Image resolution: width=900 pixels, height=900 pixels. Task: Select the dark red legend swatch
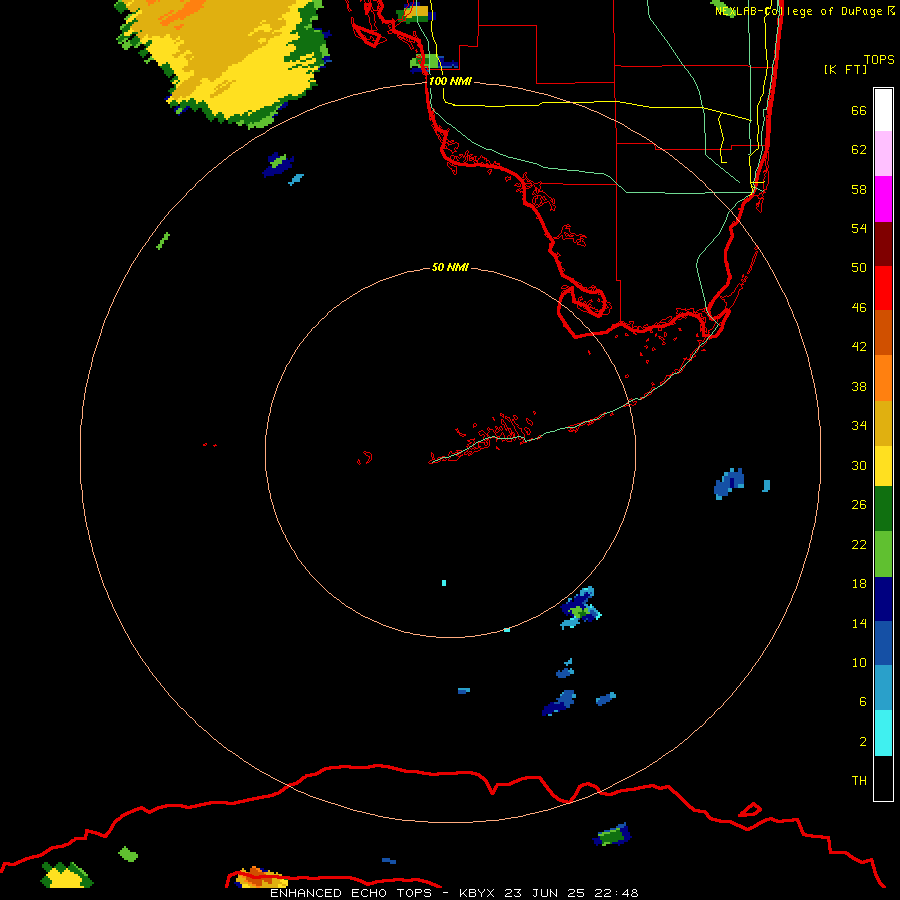tap(883, 244)
